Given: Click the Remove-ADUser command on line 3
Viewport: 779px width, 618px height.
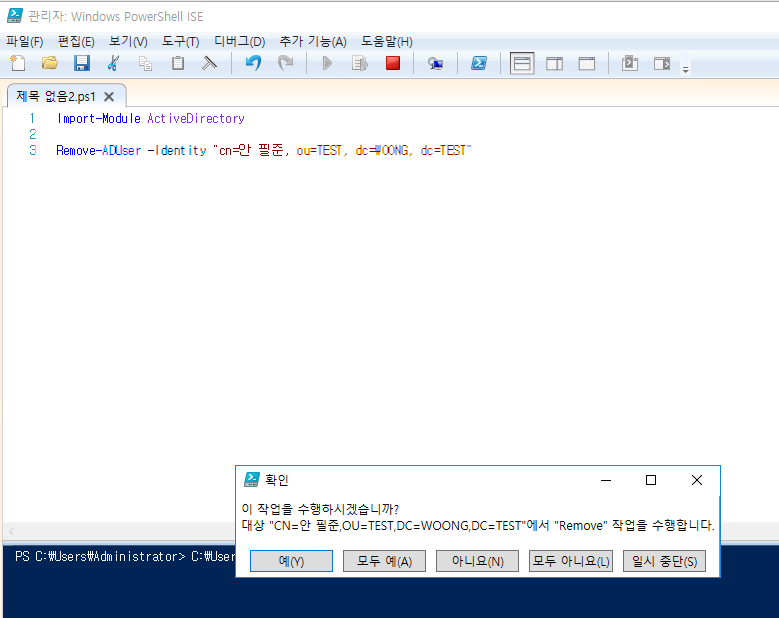Looking at the screenshot, I should tap(98, 151).
